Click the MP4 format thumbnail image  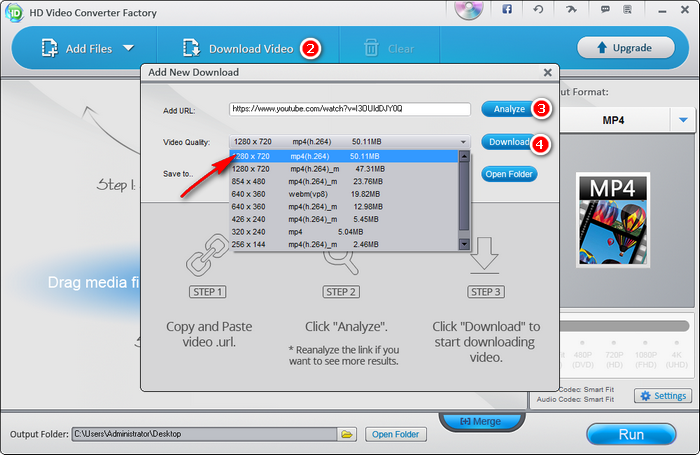[612, 220]
